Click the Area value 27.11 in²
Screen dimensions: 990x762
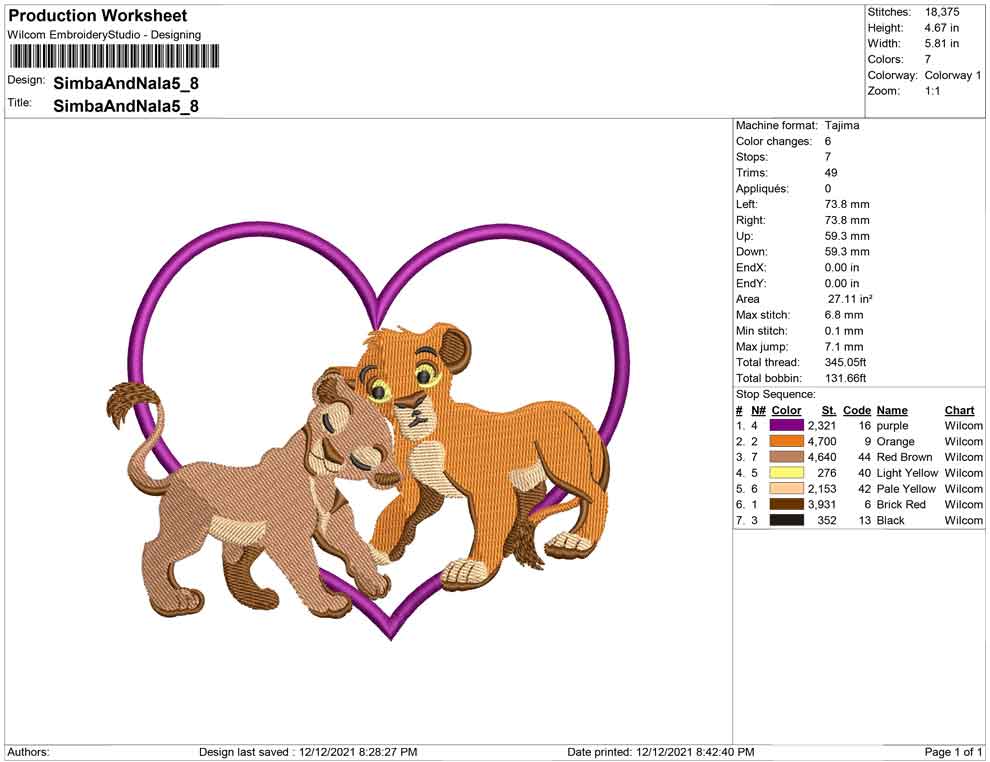[x=850, y=299]
